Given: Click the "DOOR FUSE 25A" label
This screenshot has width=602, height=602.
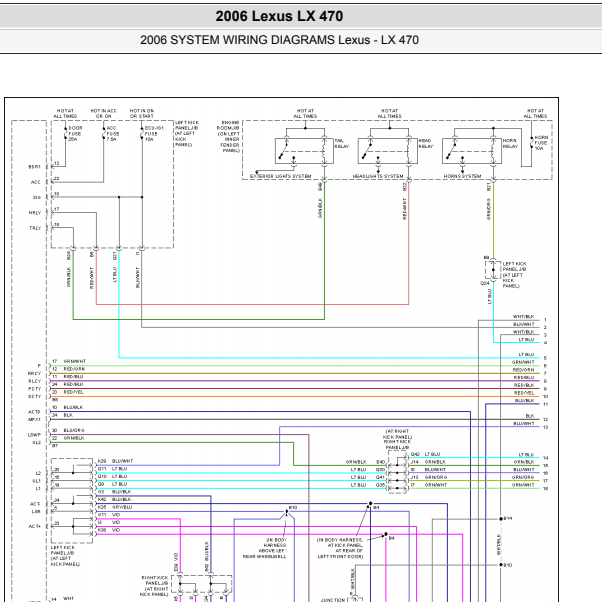Looking at the screenshot, I should point(75,134).
